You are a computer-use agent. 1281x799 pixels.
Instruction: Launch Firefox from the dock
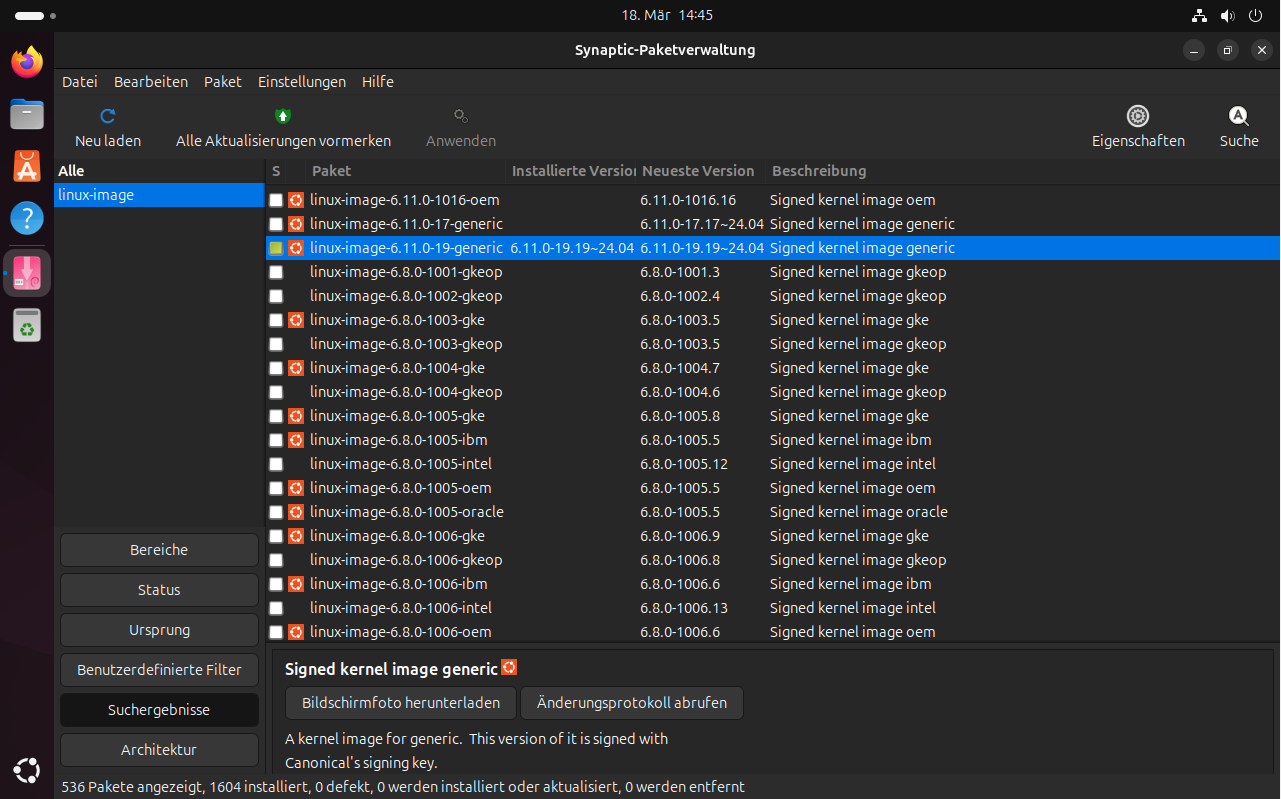pos(27,62)
